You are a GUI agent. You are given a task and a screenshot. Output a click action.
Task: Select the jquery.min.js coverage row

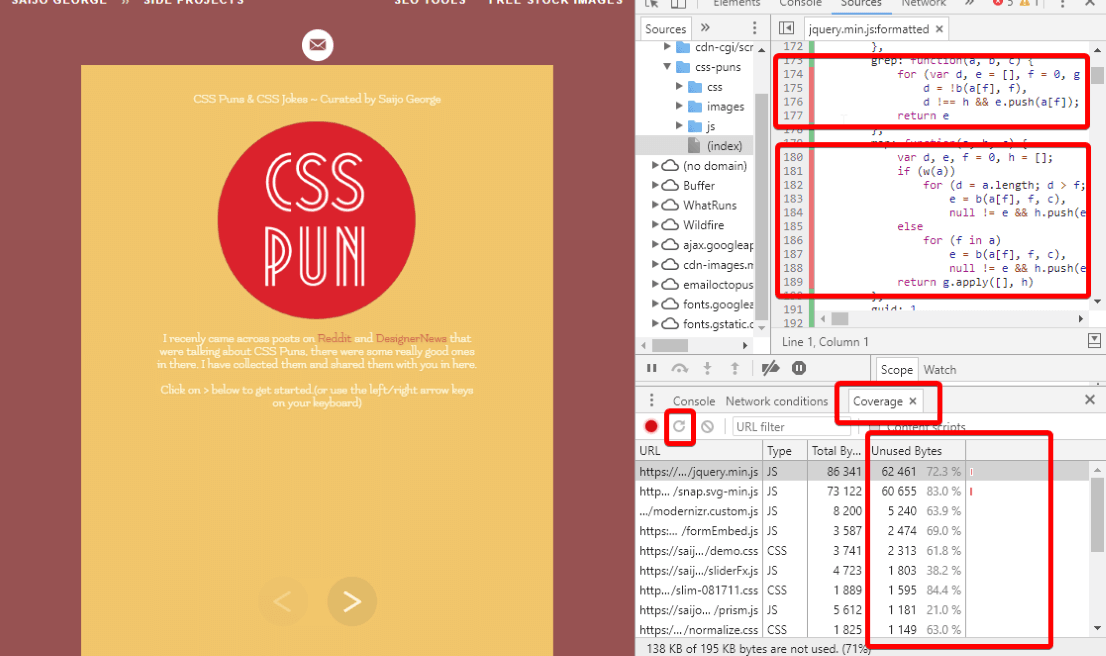(862, 471)
